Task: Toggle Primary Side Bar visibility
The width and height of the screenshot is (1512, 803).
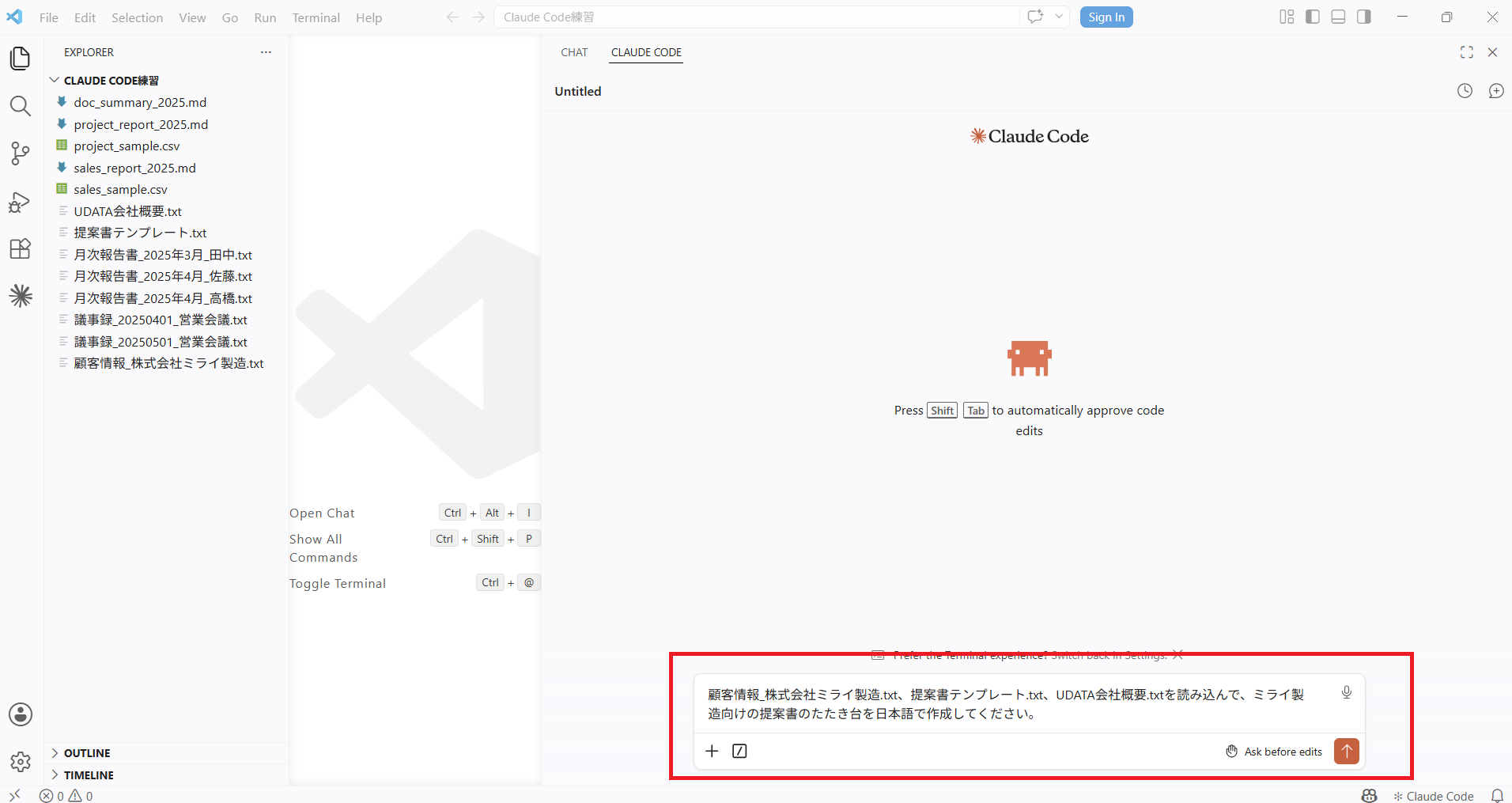Action: click(1313, 17)
